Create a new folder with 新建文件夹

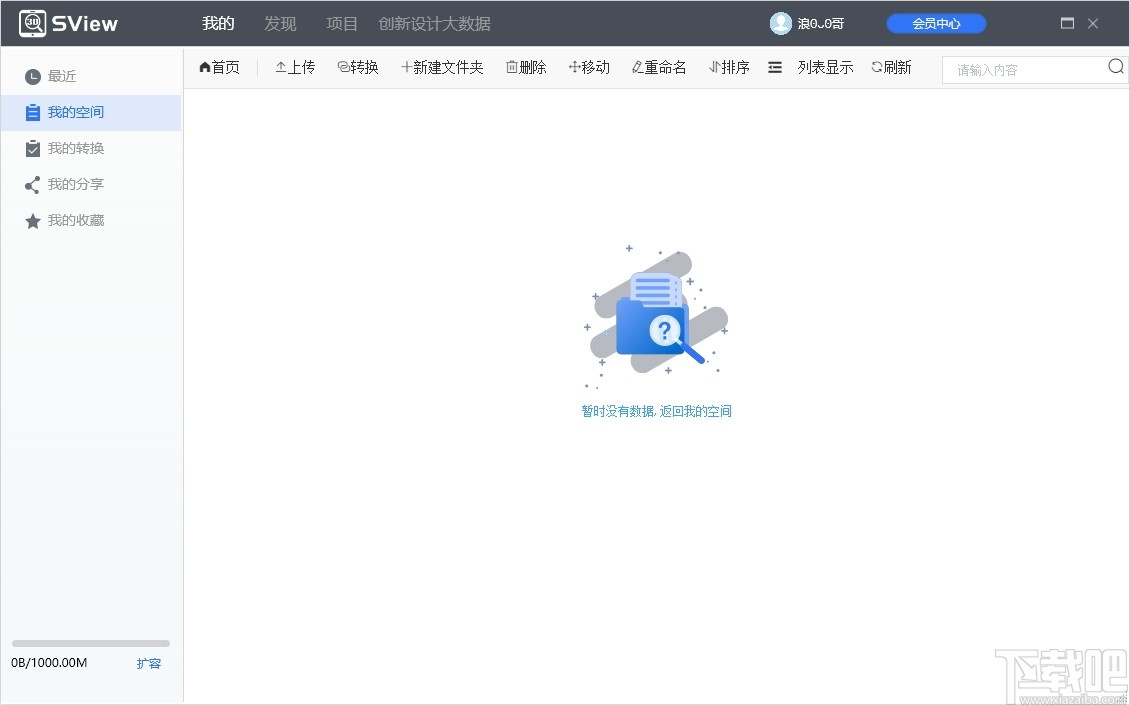click(x=442, y=67)
